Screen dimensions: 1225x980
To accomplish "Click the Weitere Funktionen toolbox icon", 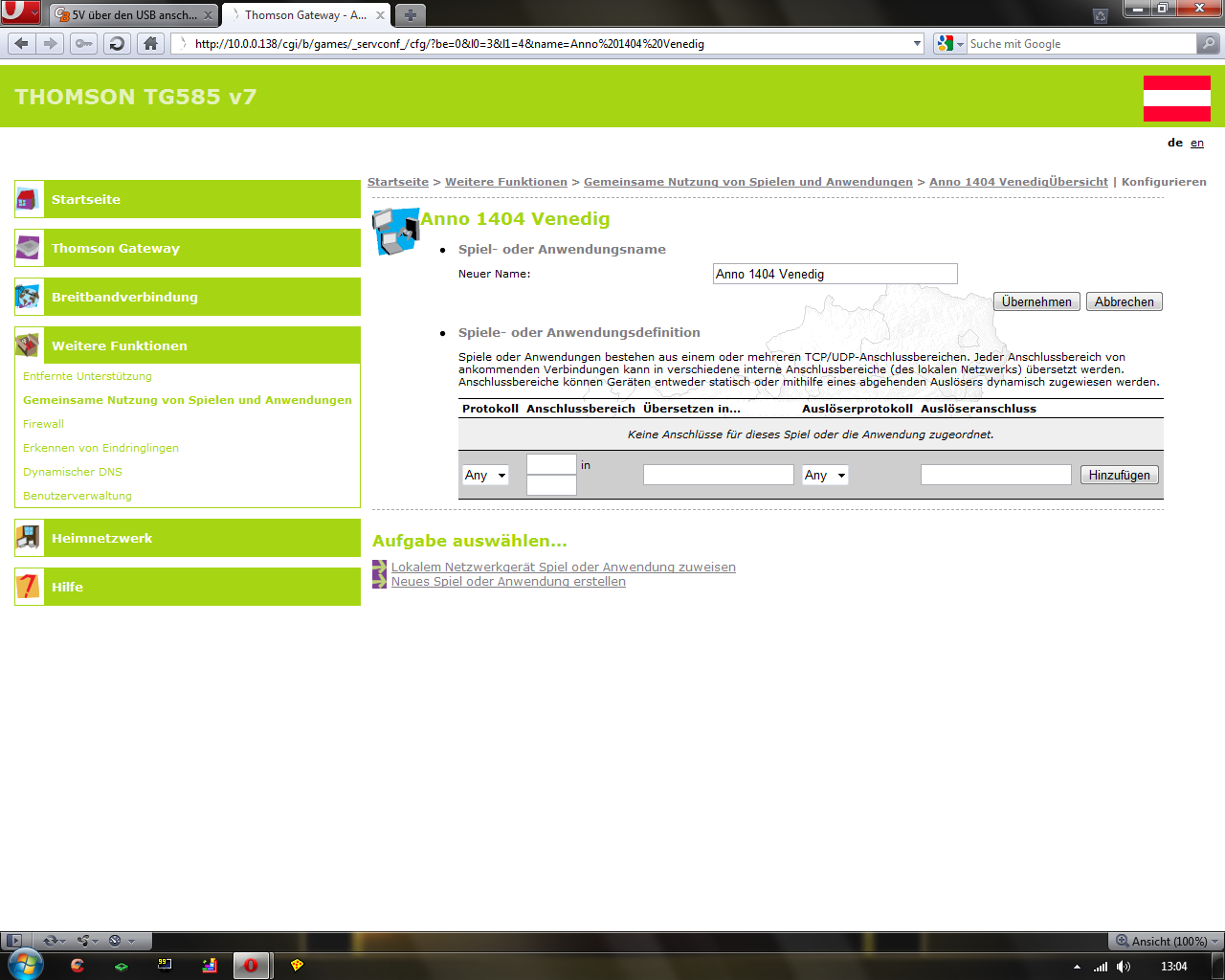I will 28,345.
